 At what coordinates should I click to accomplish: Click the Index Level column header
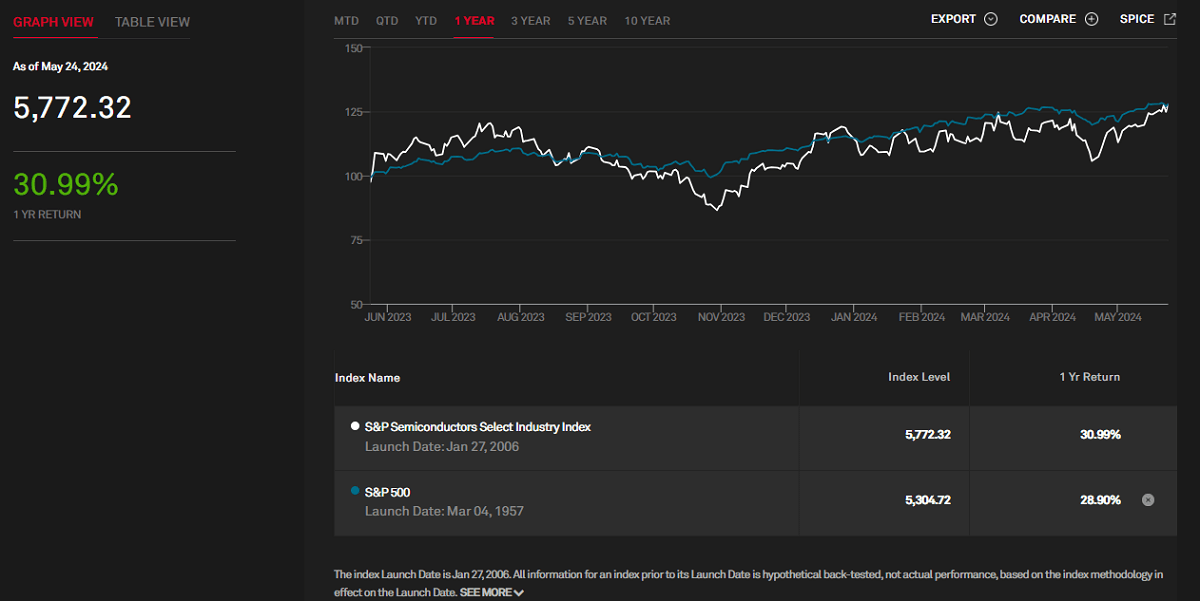click(x=919, y=377)
